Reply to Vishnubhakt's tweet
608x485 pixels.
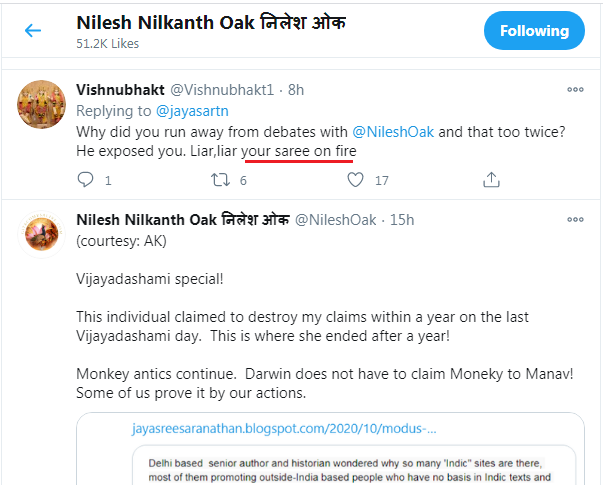(86, 180)
